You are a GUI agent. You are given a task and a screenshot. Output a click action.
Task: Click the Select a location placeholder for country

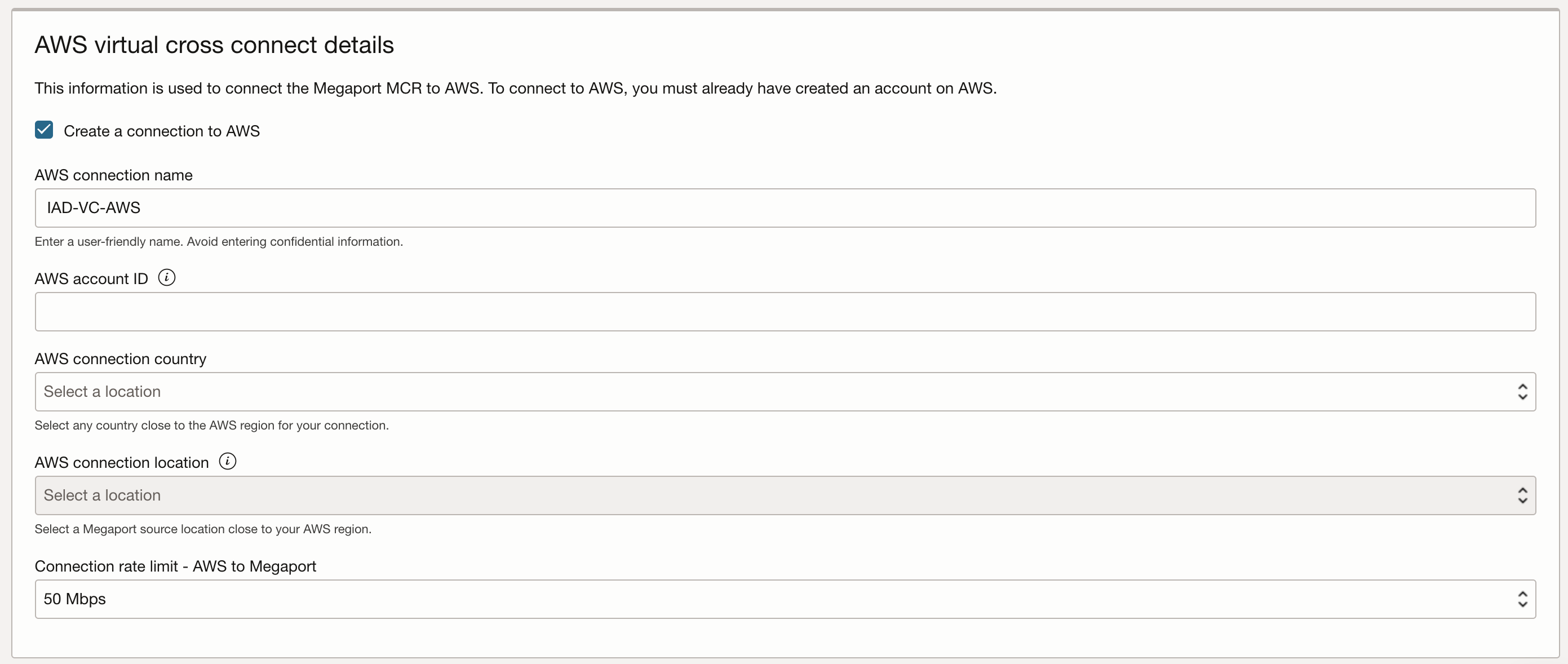[101, 391]
